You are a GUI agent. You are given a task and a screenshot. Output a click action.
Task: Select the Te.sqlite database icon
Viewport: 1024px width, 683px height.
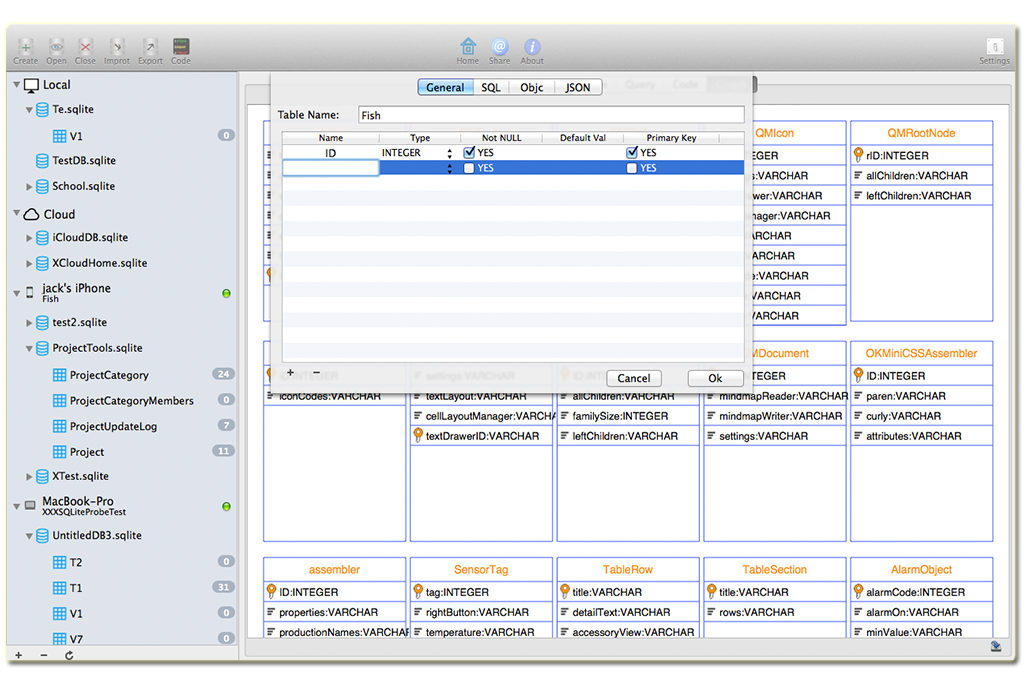click(42, 110)
